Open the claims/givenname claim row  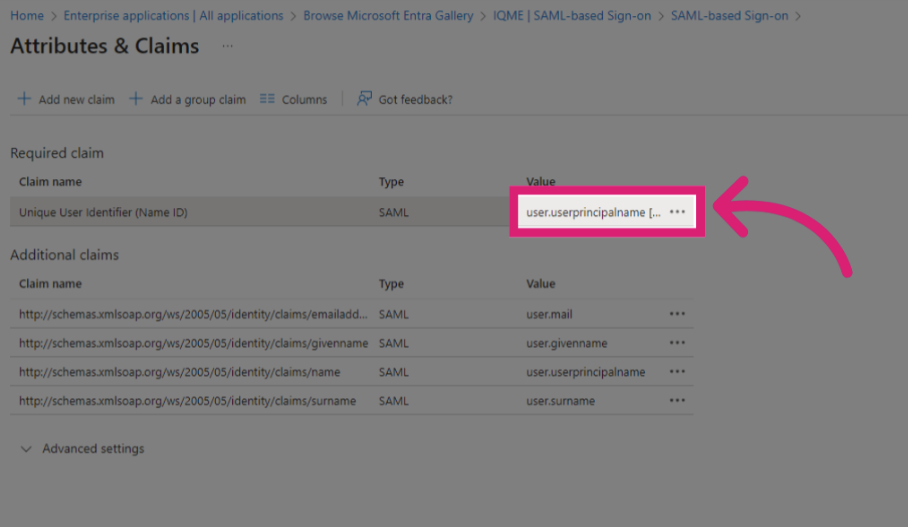[x=193, y=343]
